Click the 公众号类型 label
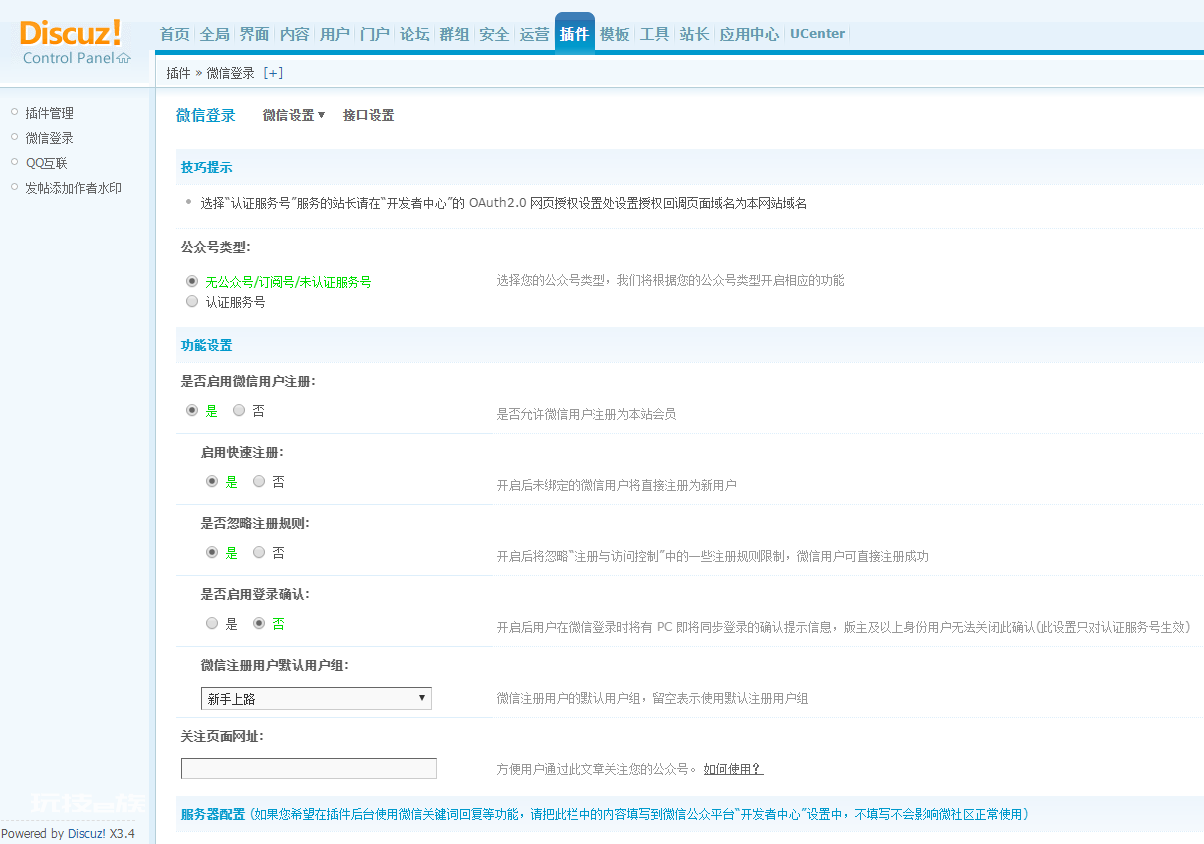 click(x=215, y=246)
